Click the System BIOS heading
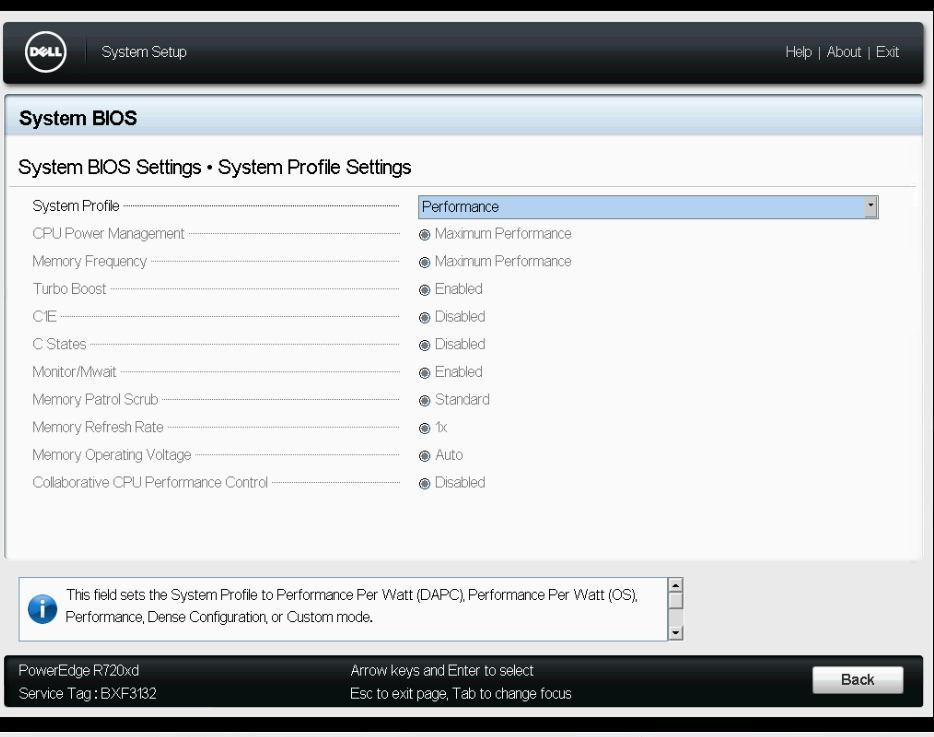934x737 pixels. [x=78, y=118]
